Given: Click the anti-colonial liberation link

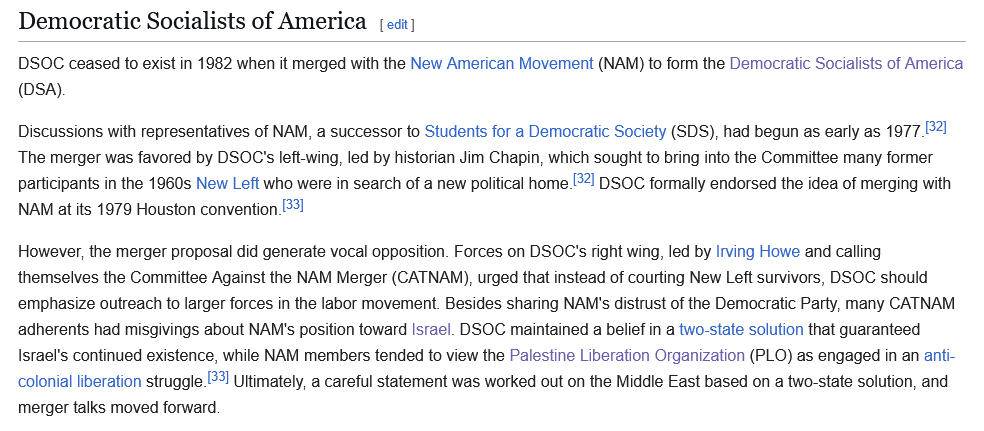Looking at the screenshot, I should [x=80, y=381].
